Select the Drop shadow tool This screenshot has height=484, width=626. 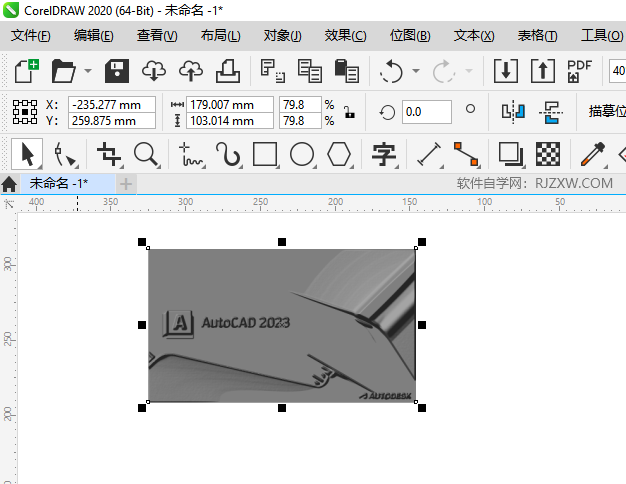click(x=511, y=154)
